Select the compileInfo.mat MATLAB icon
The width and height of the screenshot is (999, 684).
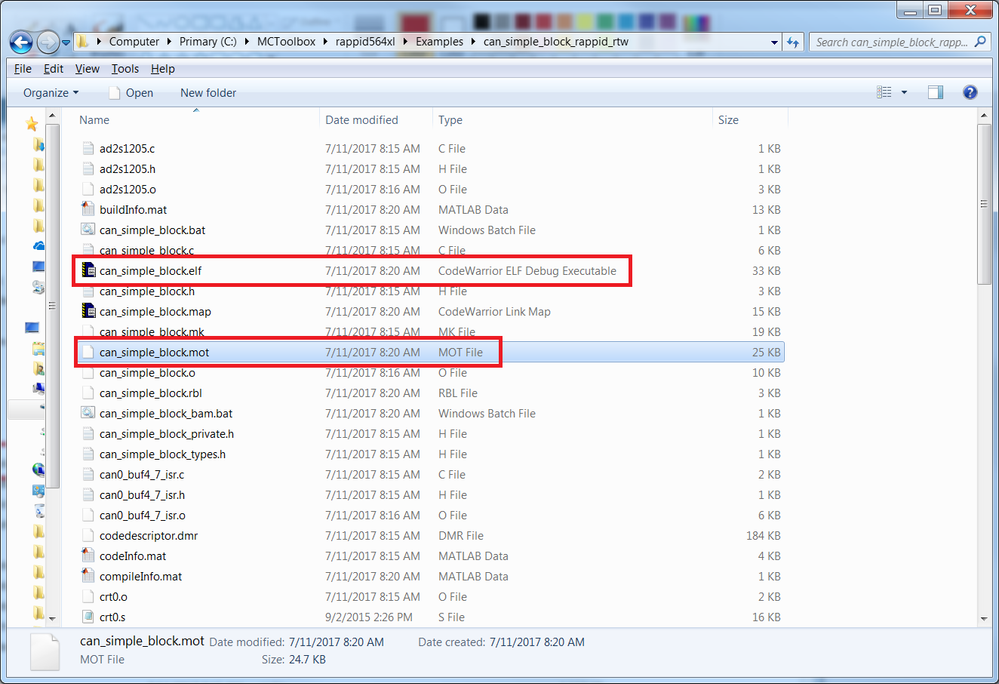(89, 576)
